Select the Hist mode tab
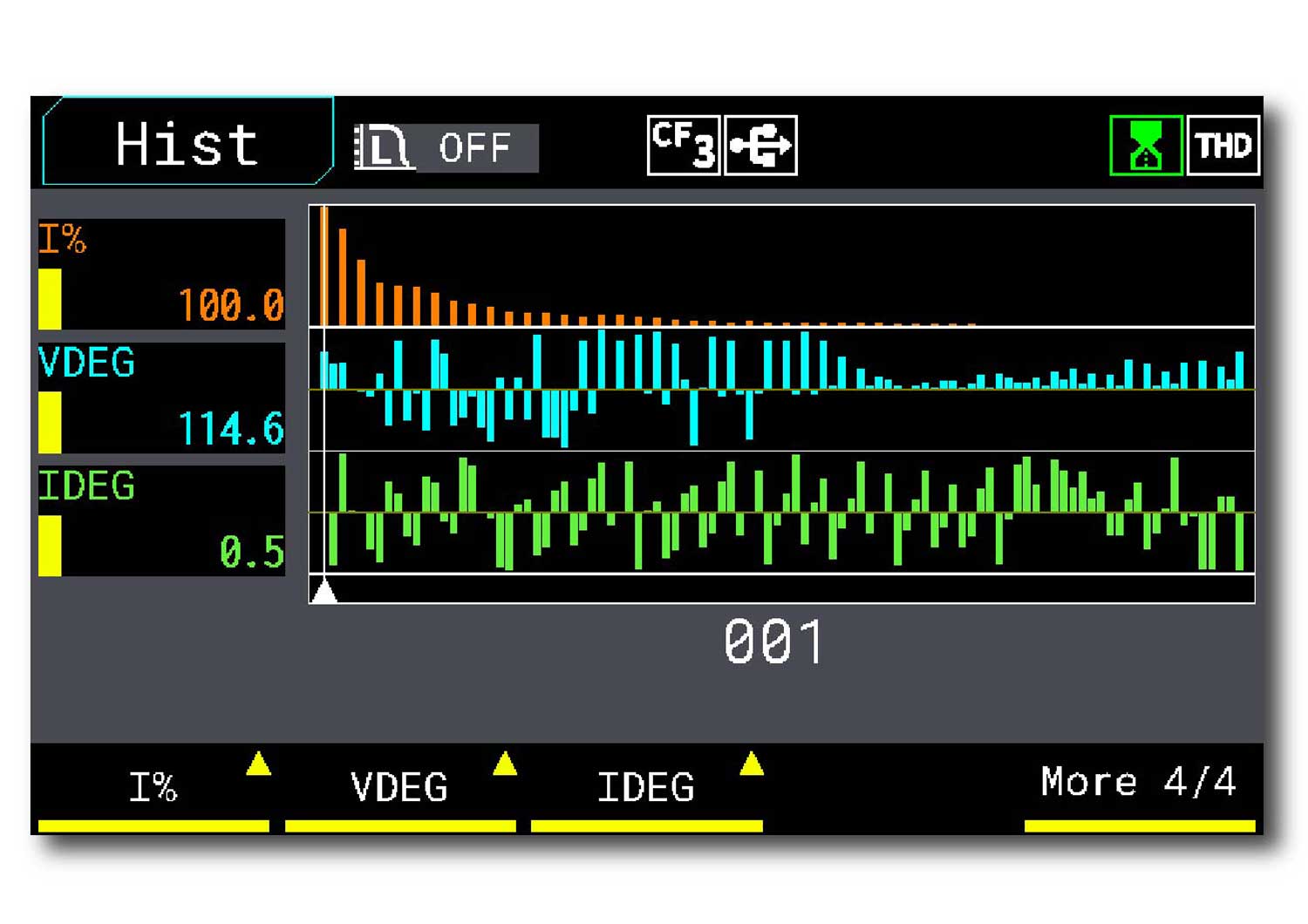1308x924 pixels. click(187, 141)
